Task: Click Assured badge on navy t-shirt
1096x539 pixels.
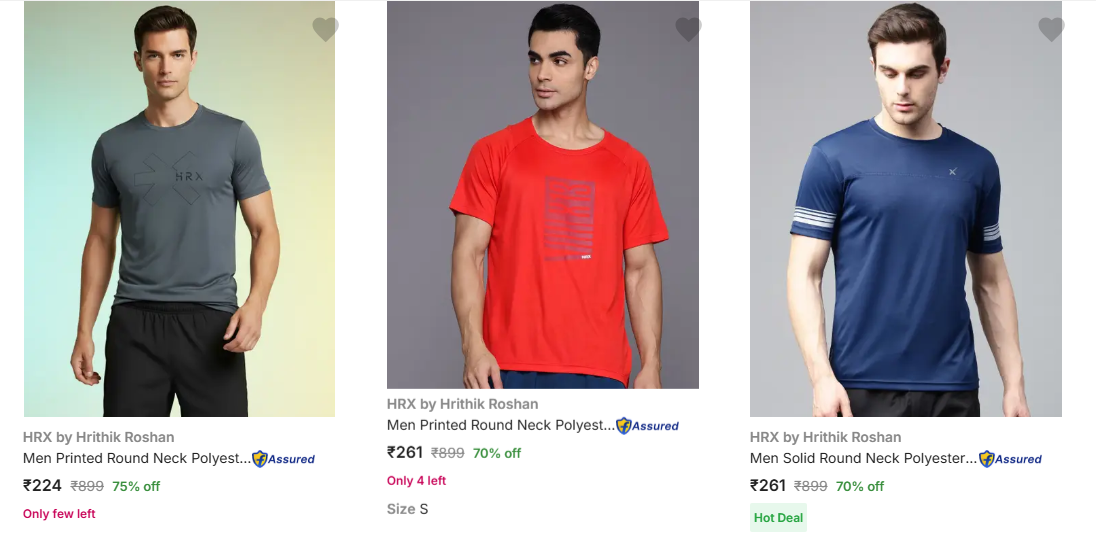Action: point(1010,459)
